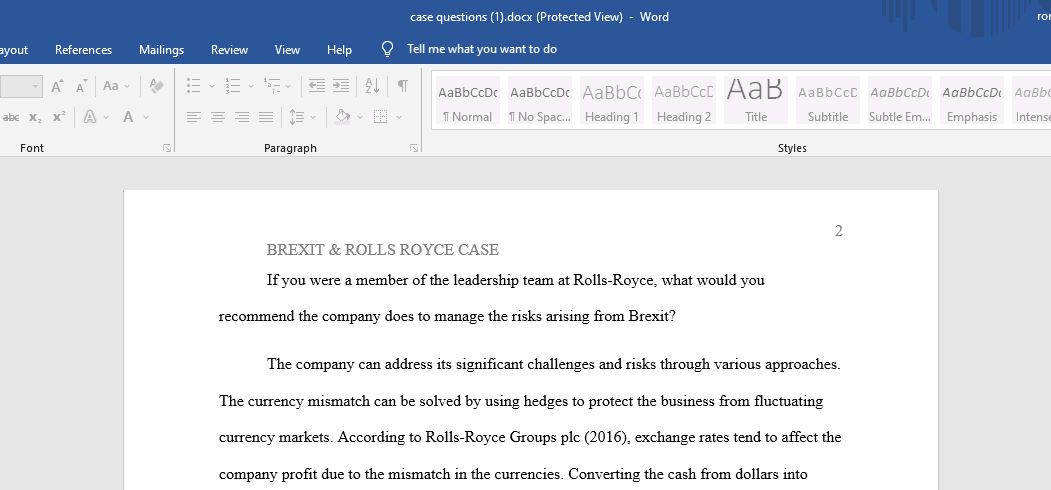Toggle strikethrough formatting
The height and width of the screenshot is (490, 1051).
[x=11, y=117]
